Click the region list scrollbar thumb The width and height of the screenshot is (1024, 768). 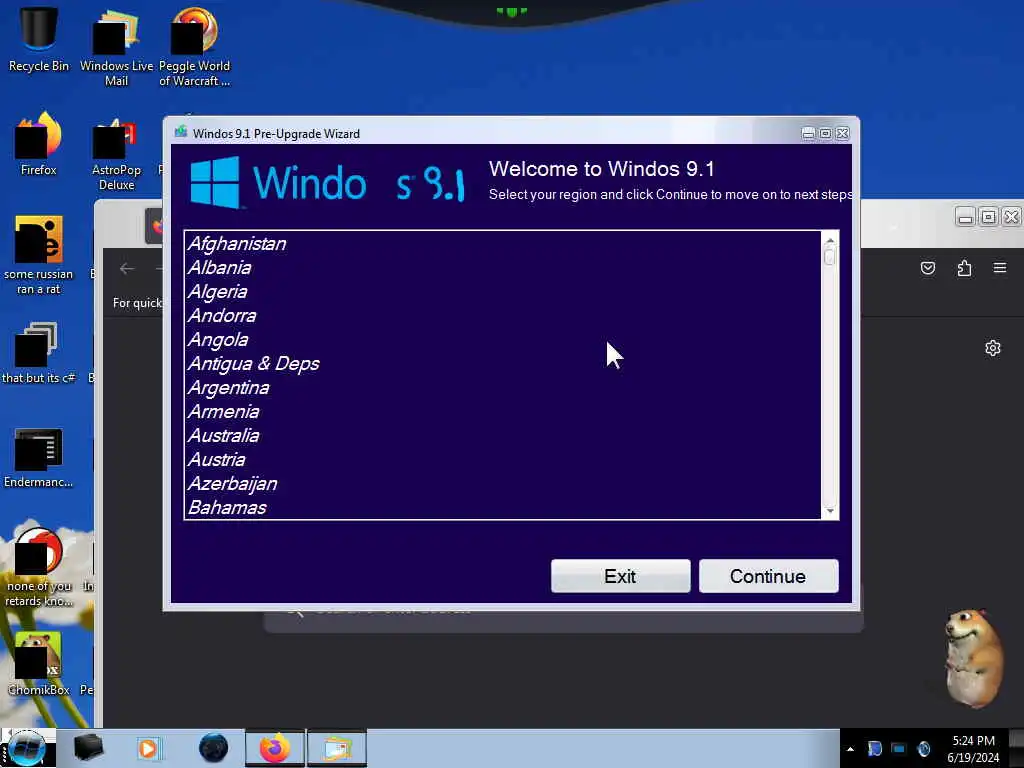coord(829,256)
